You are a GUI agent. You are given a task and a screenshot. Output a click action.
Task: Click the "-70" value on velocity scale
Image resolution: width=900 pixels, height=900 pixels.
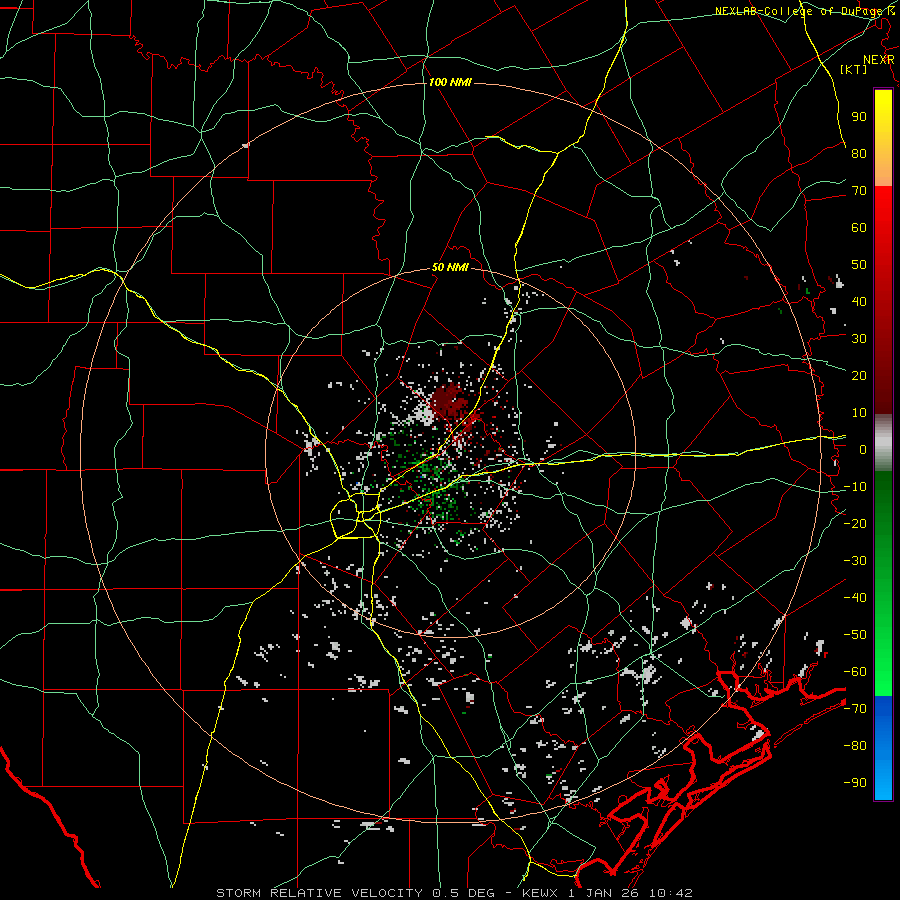click(x=855, y=709)
